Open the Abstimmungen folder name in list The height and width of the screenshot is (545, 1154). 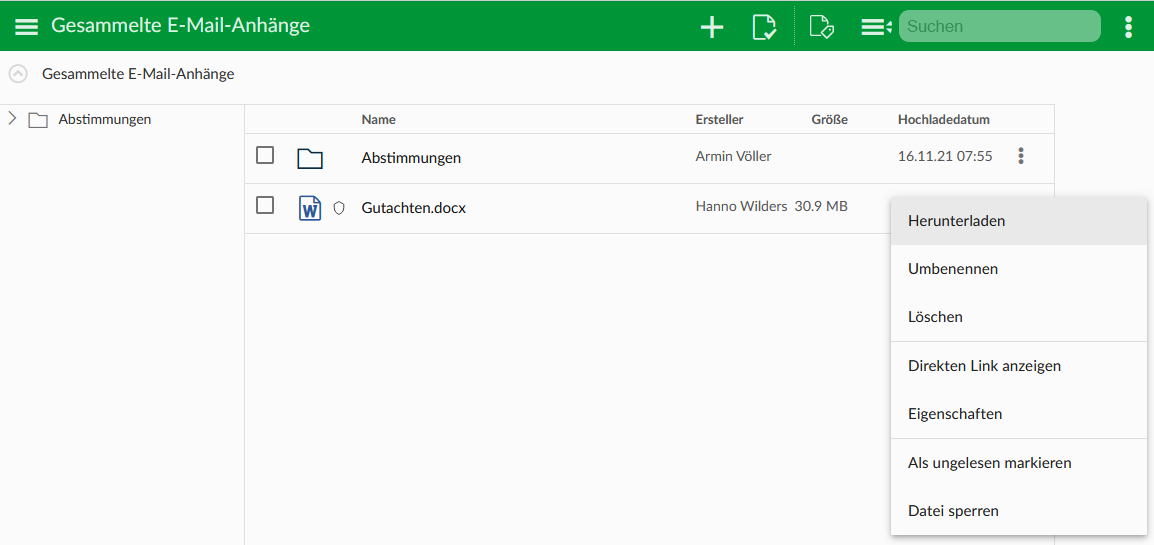(x=411, y=158)
